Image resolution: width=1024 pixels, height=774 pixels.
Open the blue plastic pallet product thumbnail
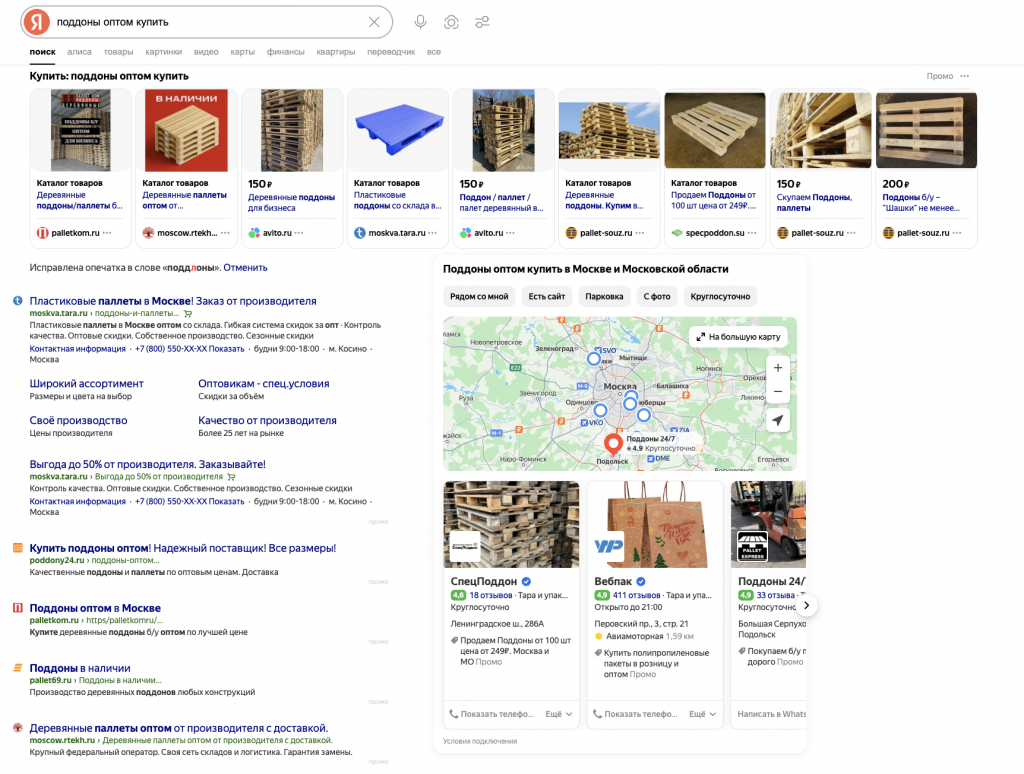pos(397,130)
